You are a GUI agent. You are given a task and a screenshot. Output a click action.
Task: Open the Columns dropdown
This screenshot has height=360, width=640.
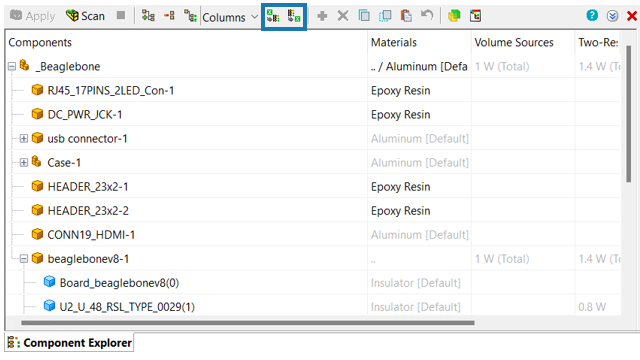[230, 17]
